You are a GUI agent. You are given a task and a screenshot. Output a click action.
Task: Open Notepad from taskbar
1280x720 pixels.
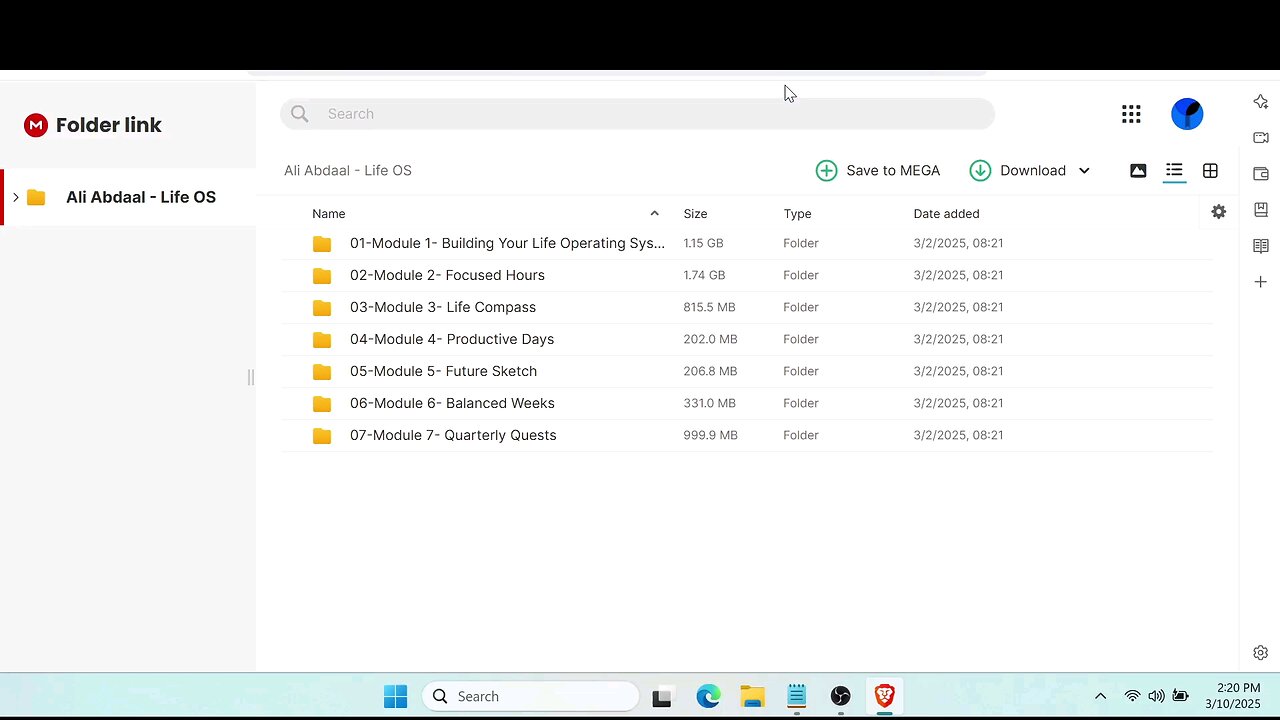coord(796,696)
